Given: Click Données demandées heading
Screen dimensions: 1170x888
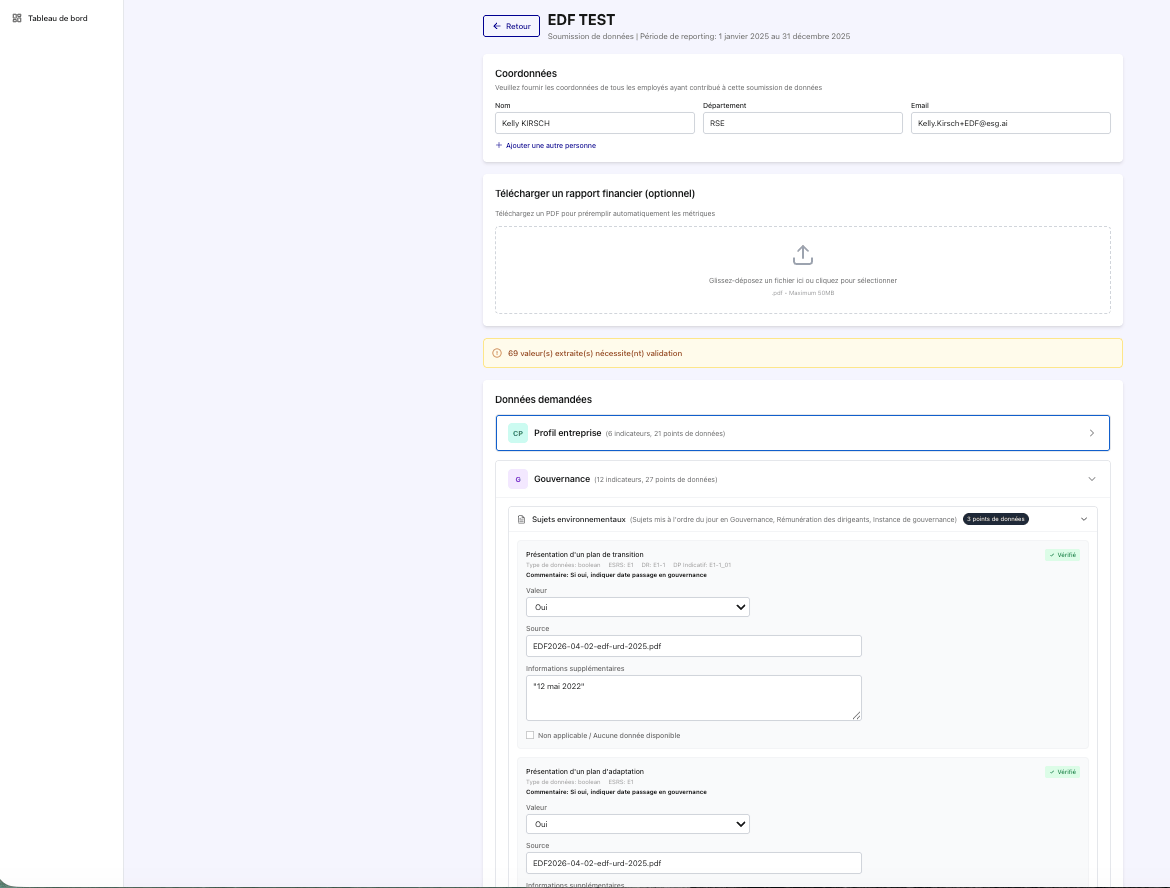Looking at the screenshot, I should click(543, 400).
